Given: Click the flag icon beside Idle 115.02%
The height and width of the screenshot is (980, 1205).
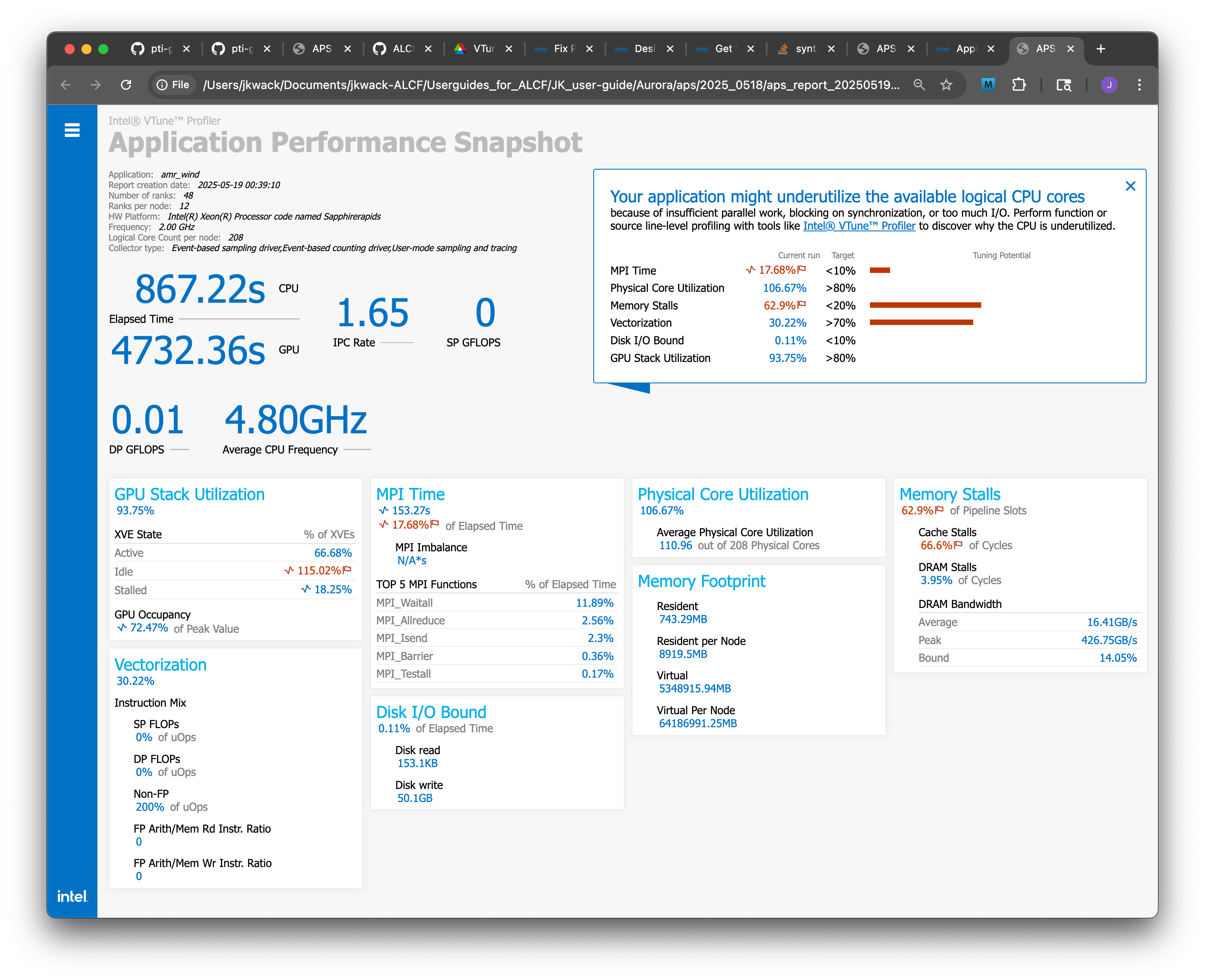Looking at the screenshot, I should [x=347, y=570].
